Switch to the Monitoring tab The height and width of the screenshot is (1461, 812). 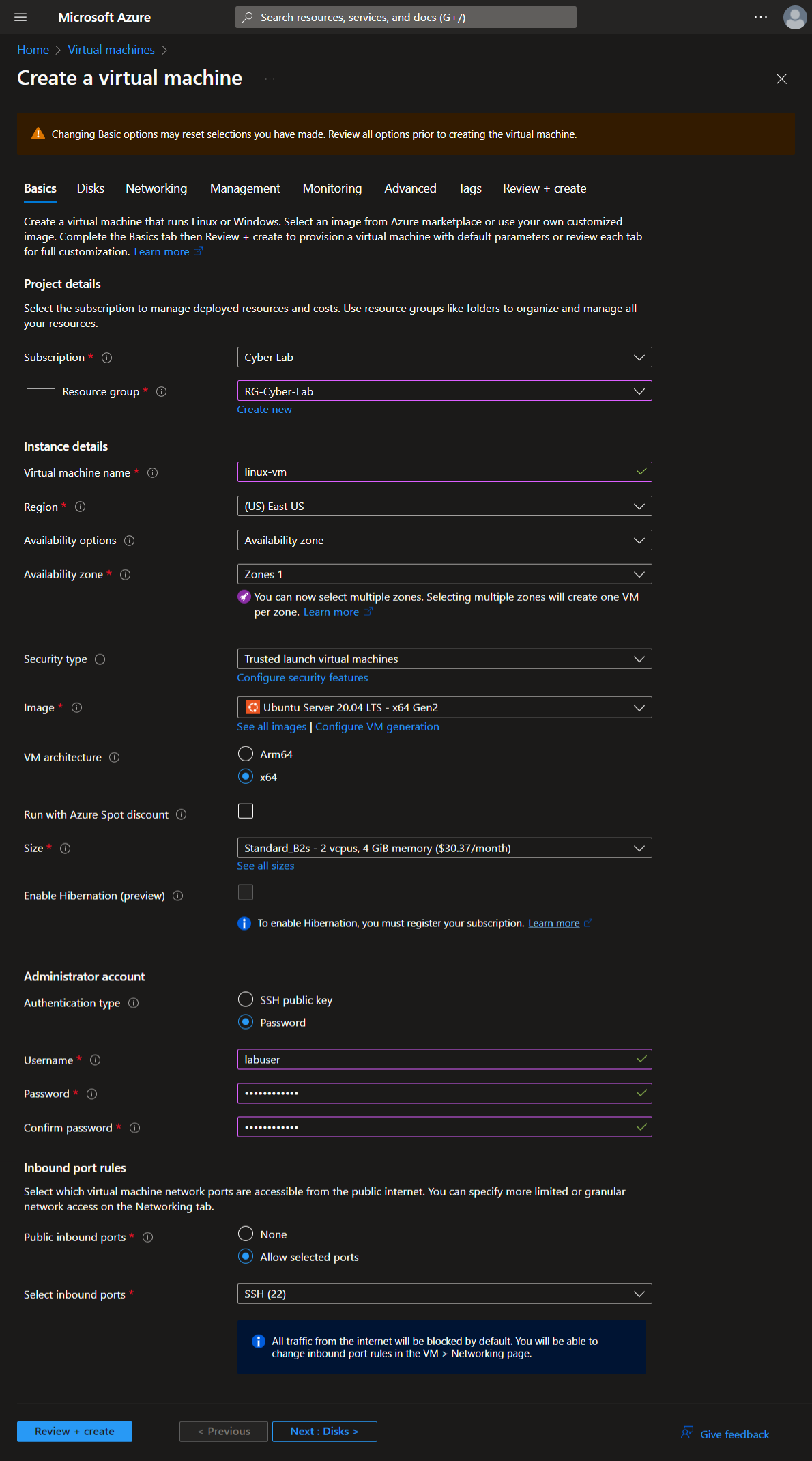[332, 188]
